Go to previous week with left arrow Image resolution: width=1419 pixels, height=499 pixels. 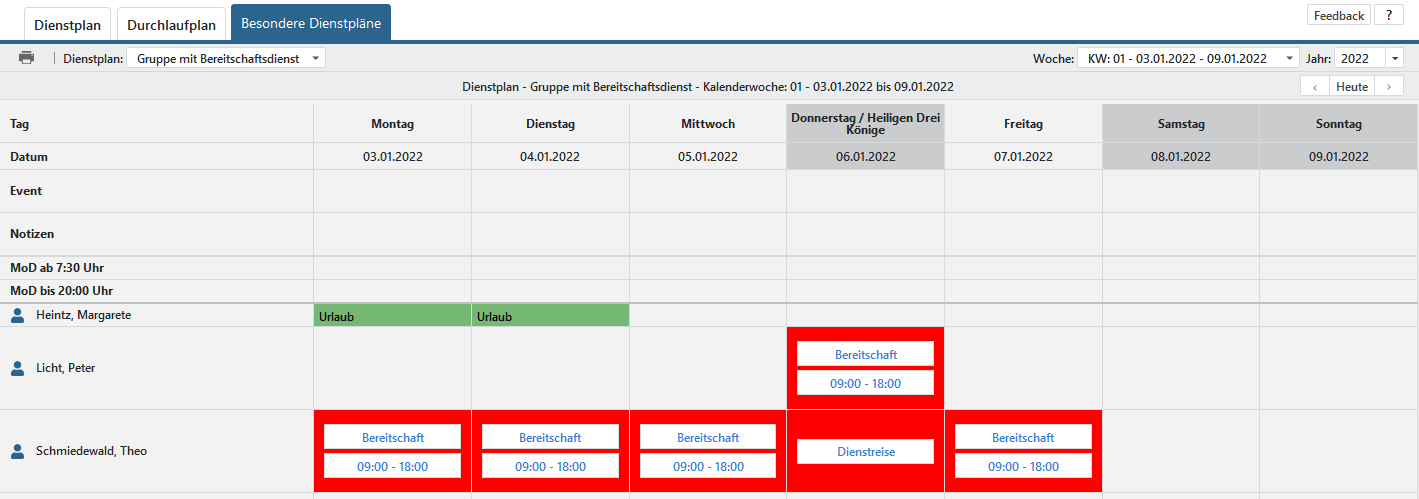1314,87
